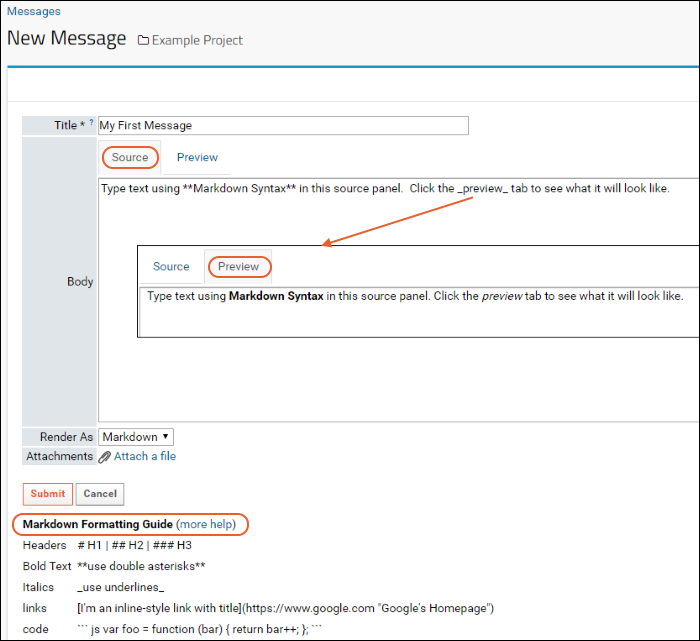Click the links label in the guide
This screenshot has width=700, height=641.
coord(34,608)
